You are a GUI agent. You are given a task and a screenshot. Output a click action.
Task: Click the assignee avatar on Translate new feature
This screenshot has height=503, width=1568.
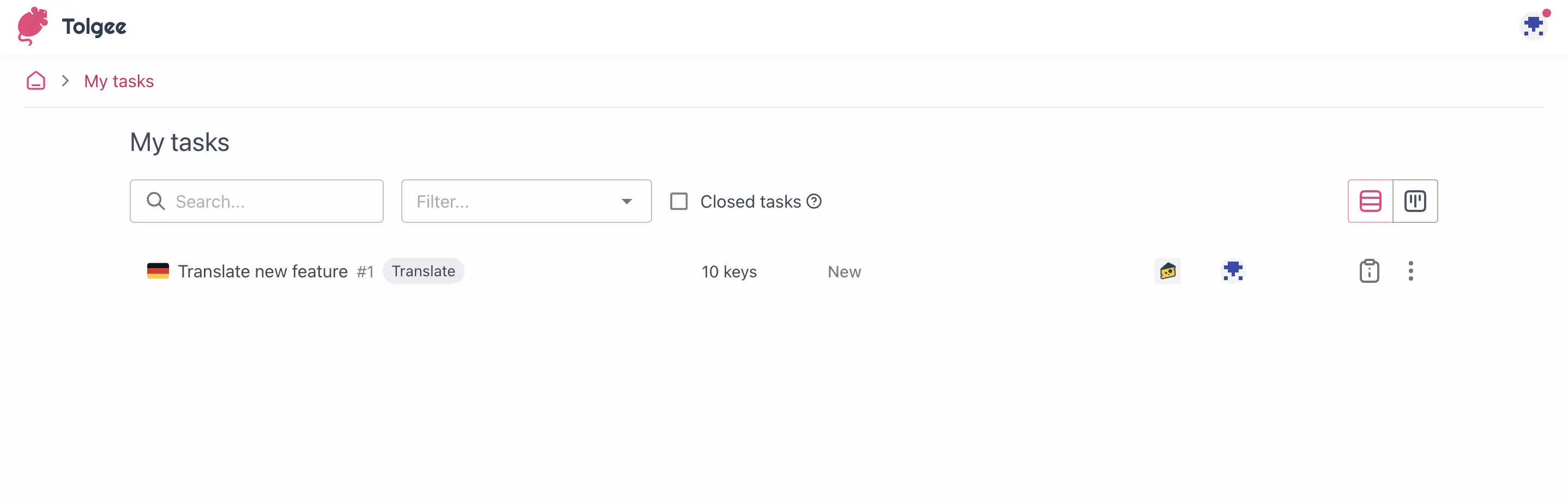tap(1233, 271)
